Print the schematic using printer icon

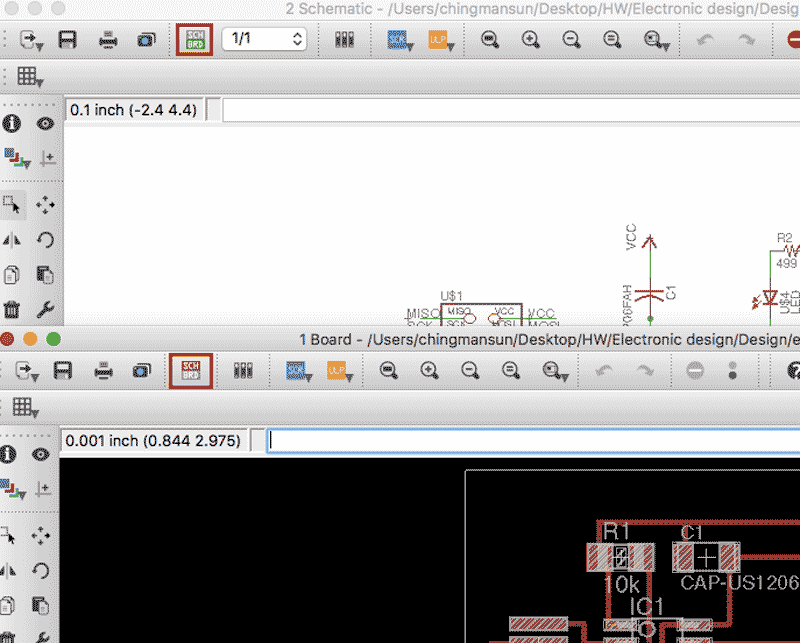coord(108,40)
